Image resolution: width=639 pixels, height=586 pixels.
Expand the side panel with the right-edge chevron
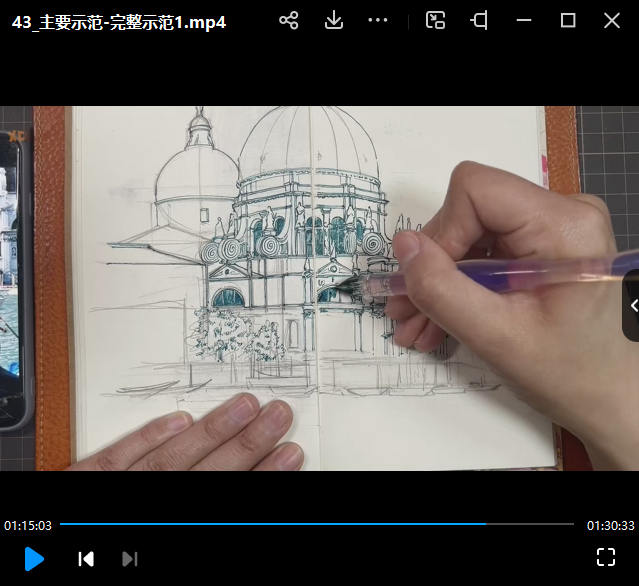[x=631, y=306]
